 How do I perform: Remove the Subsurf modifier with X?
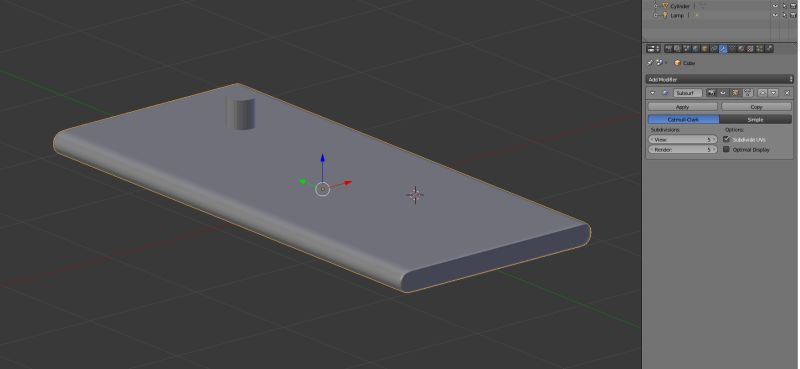tap(787, 93)
